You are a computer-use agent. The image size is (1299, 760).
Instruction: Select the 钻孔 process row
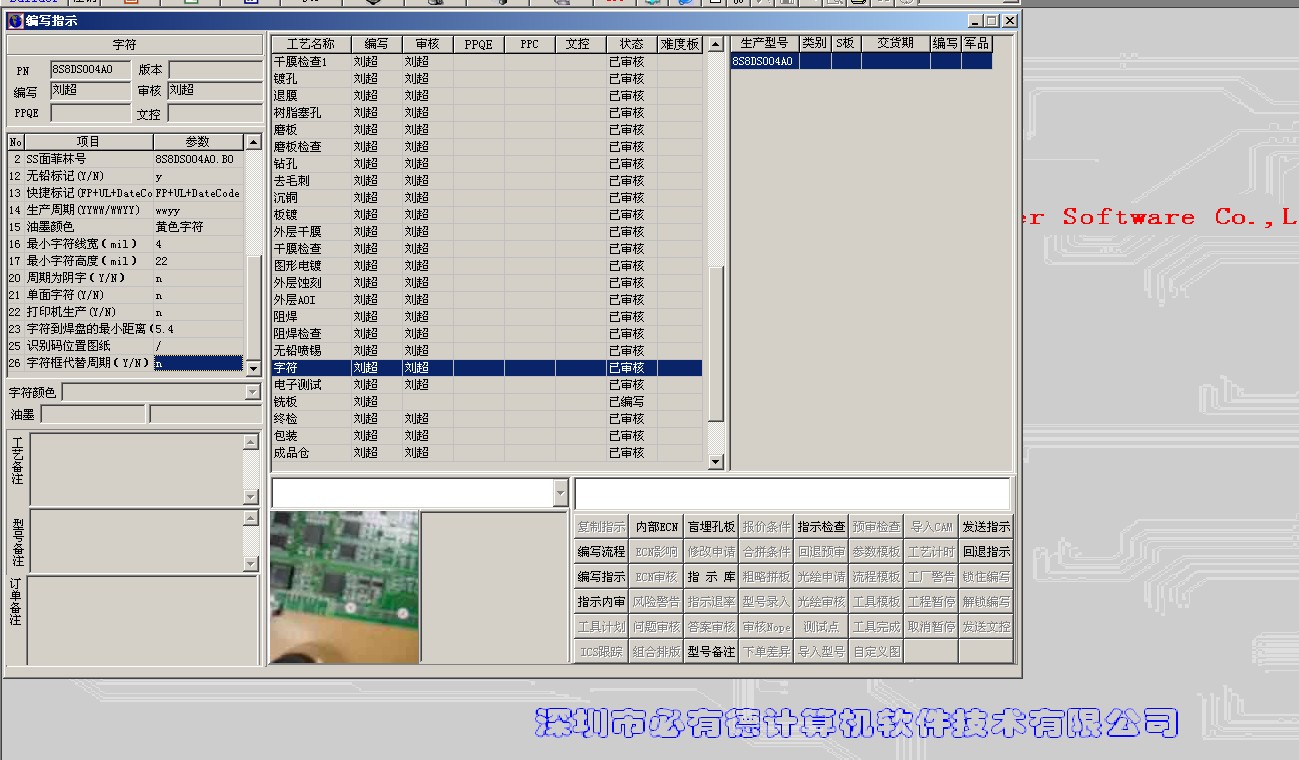pyautogui.click(x=487, y=164)
